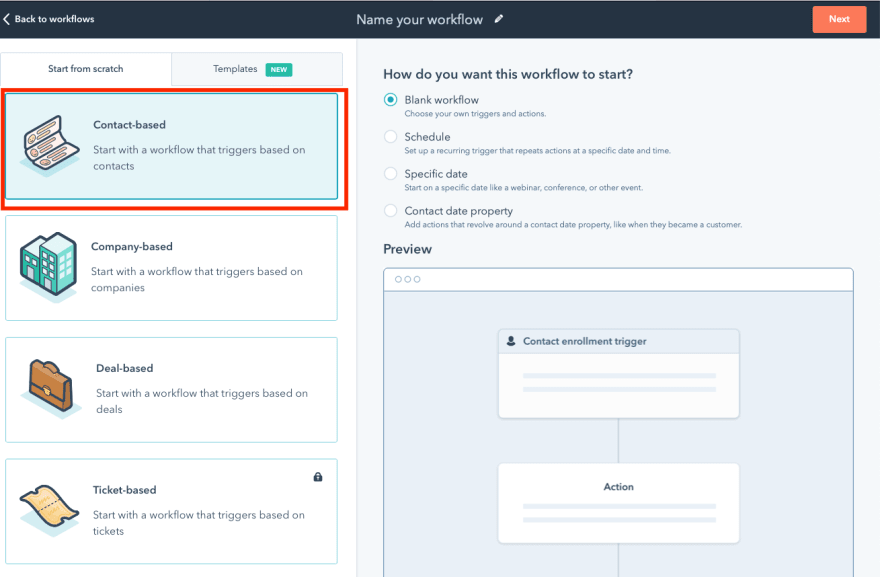Click 'Choose your own triggers and actions.' text
Viewport: 880px width, 577px height.
pos(475,113)
